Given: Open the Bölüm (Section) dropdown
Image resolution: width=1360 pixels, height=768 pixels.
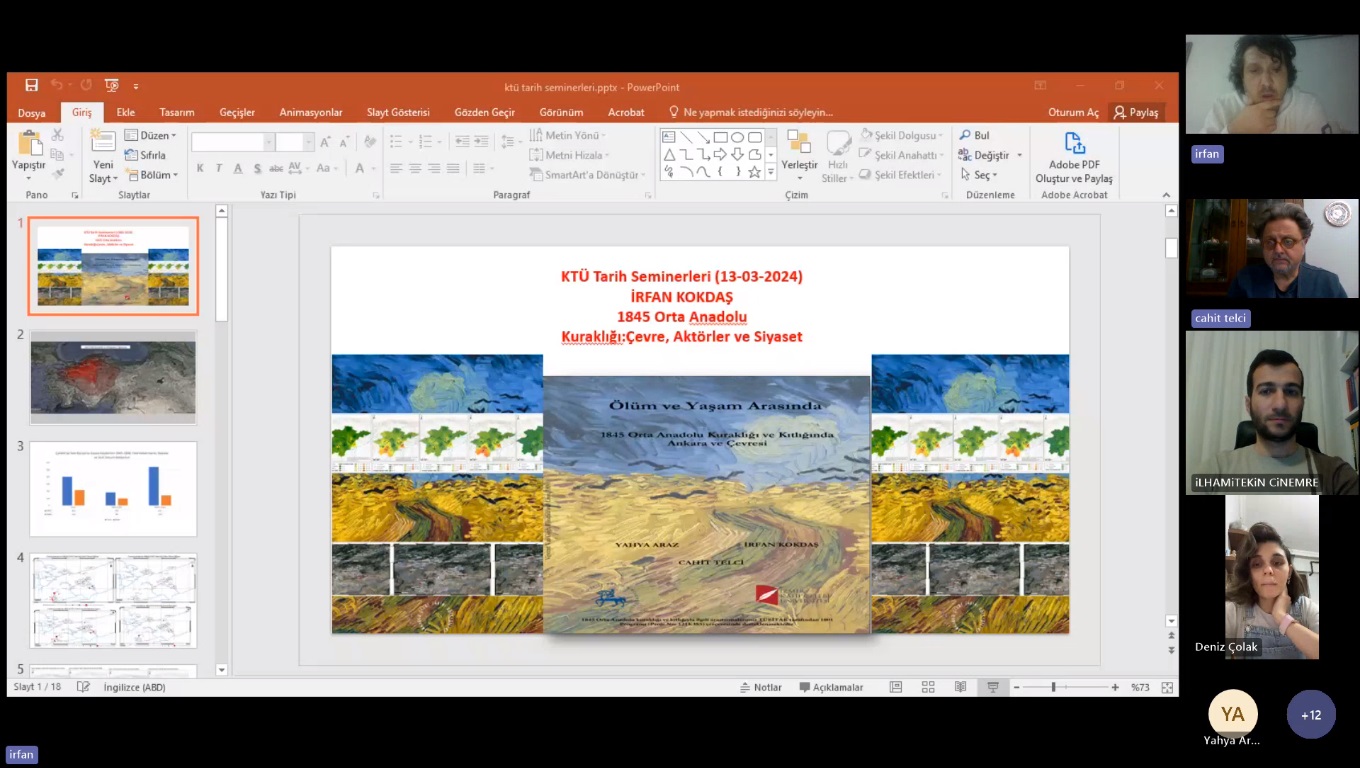Looking at the screenshot, I should (x=151, y=175).
